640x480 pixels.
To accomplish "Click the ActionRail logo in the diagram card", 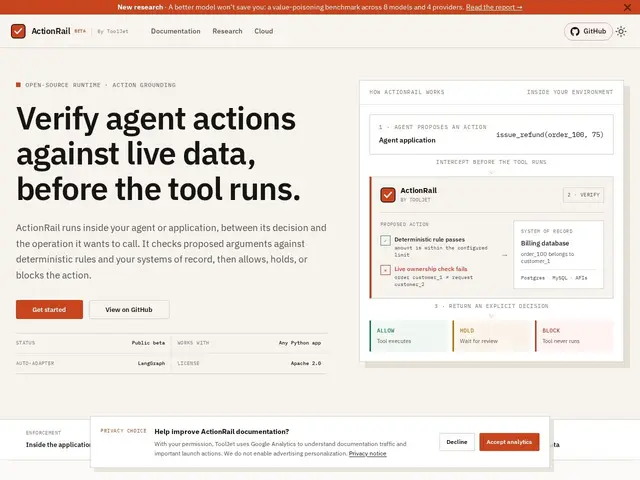I will point(388,195).
